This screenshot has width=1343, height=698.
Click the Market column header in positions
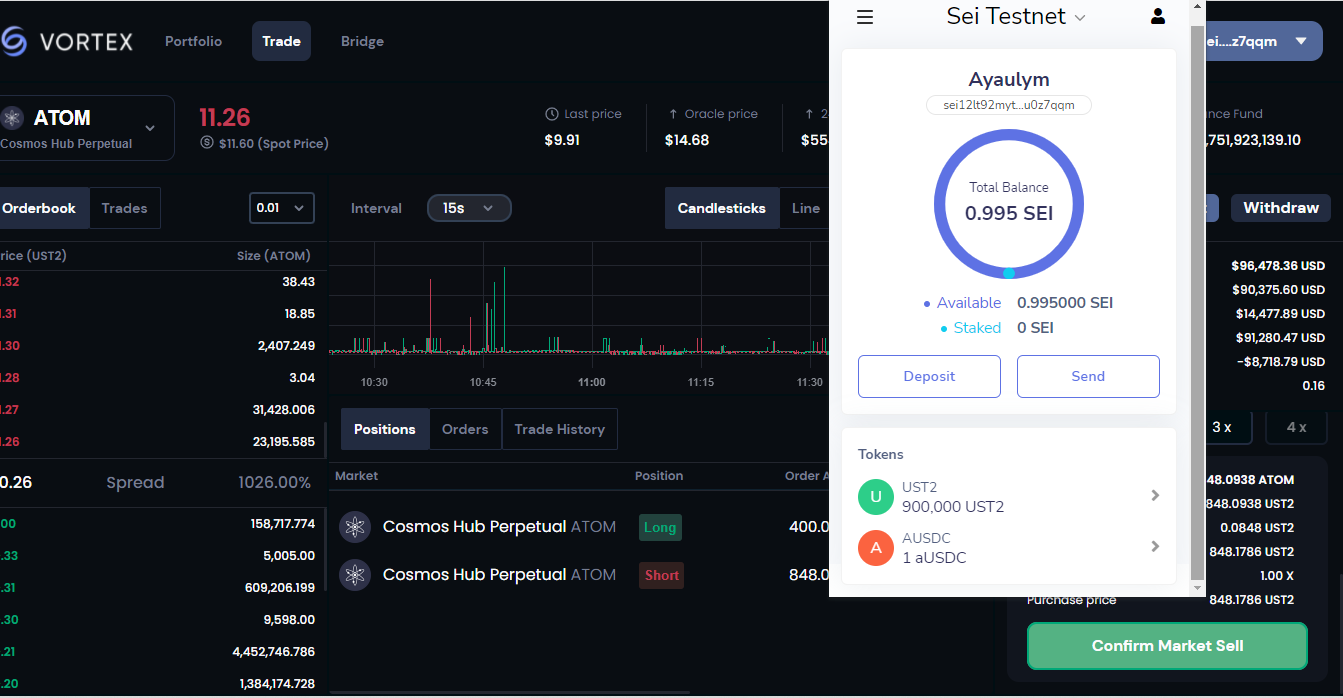click(356, 476)
